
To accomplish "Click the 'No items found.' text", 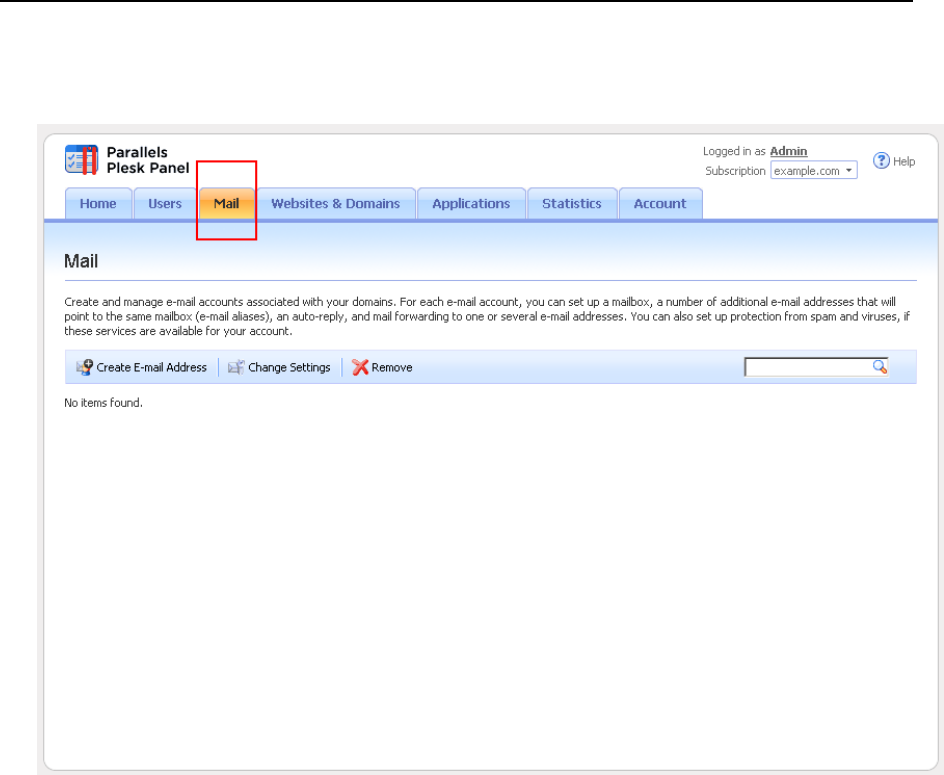I will pyautogui.click(x=104, y=403).
